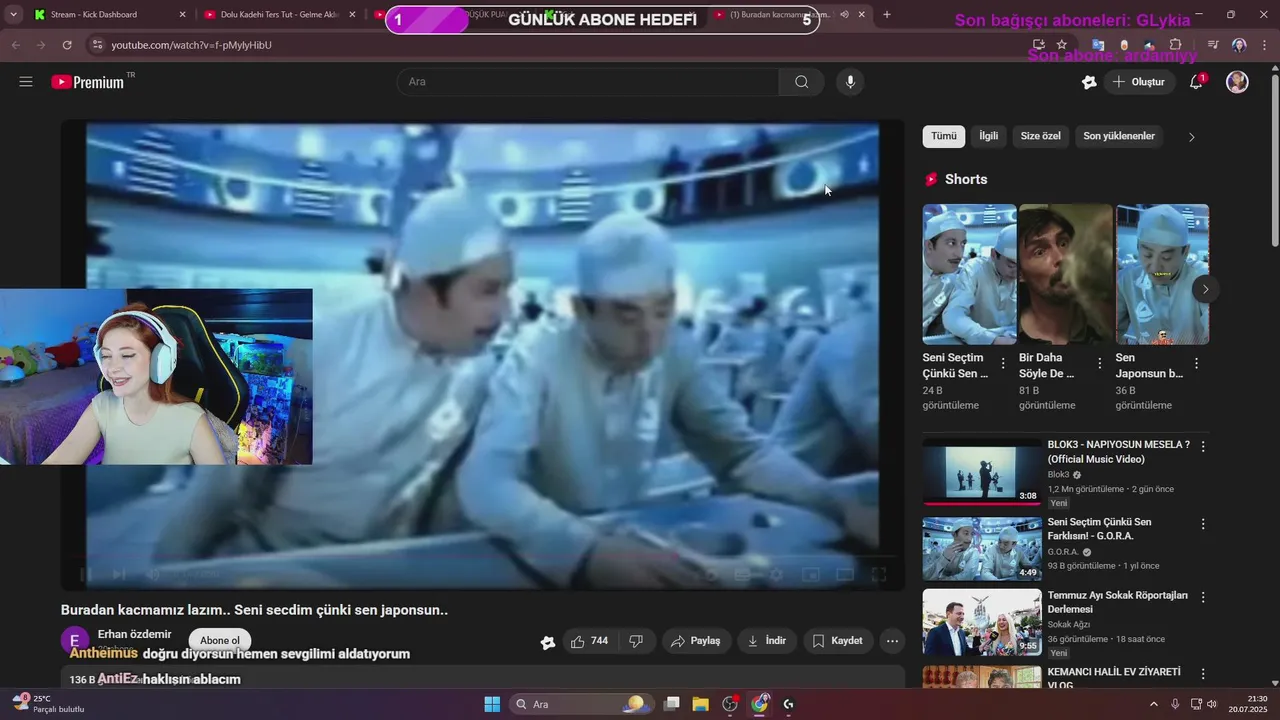Open the browser extensions puzzle icon
The width and height of the screenshot is (1280, 720).
point(1175,45)
